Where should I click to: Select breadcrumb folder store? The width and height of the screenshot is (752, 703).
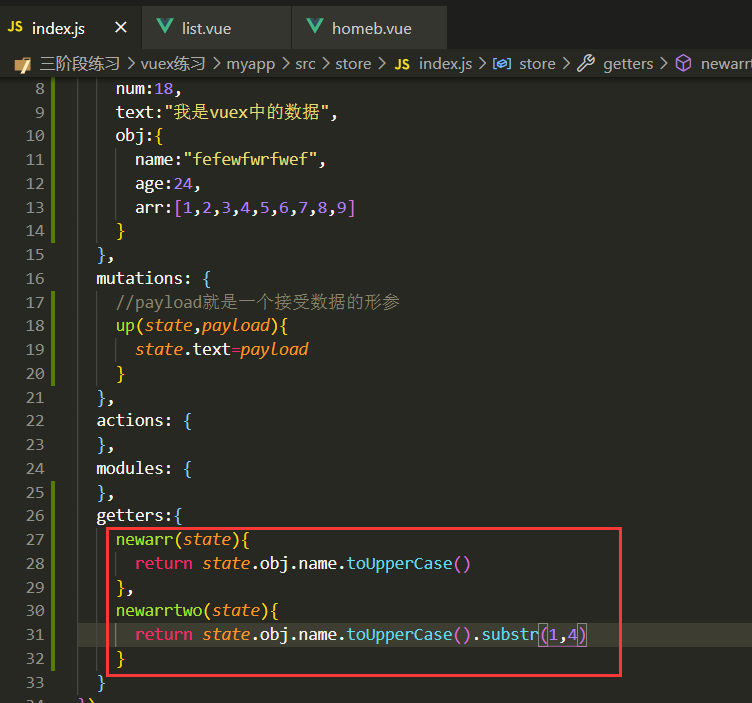click(x=353, y=63)
